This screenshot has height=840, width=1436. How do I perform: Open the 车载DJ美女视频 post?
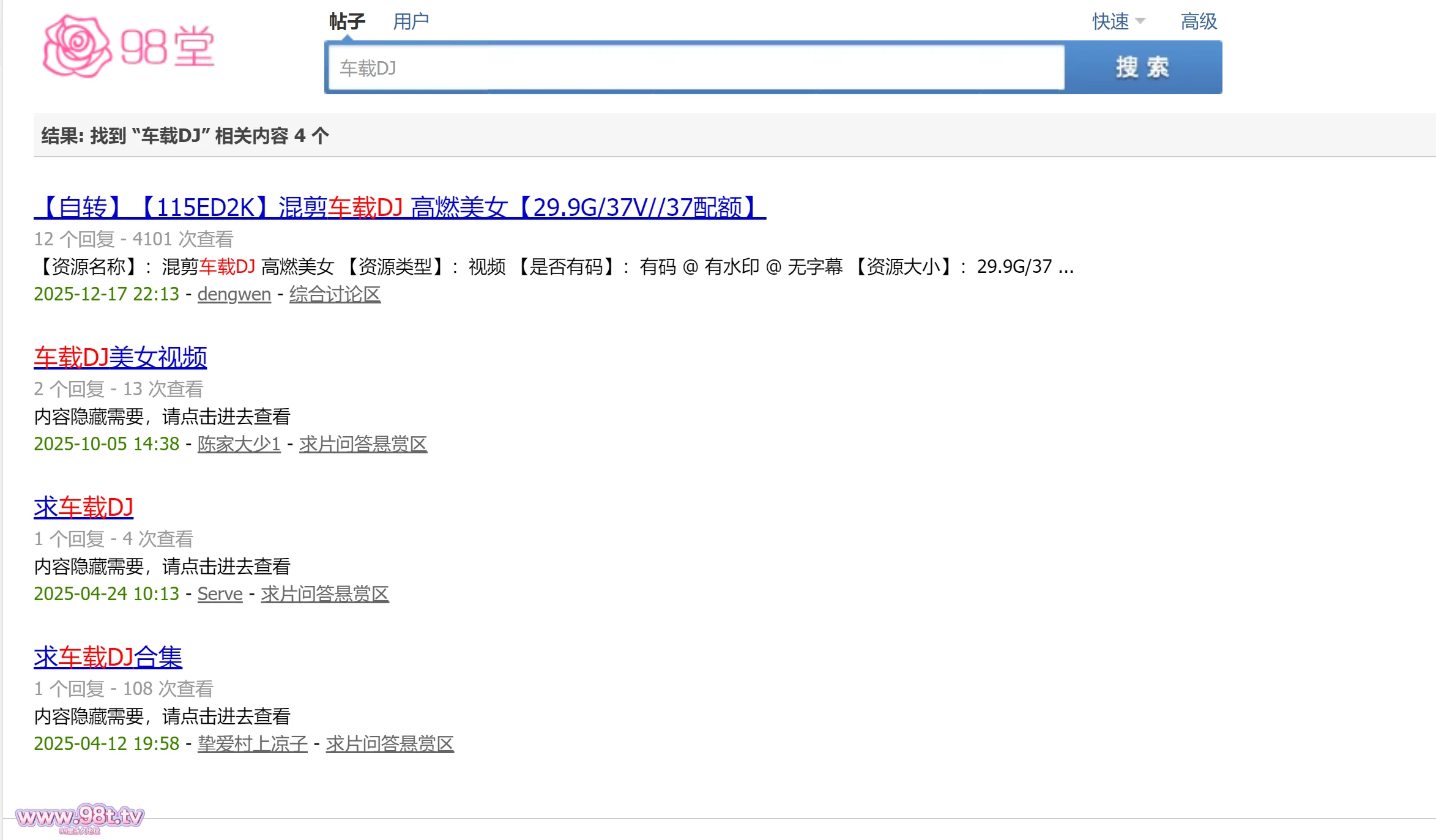point(121,357)
